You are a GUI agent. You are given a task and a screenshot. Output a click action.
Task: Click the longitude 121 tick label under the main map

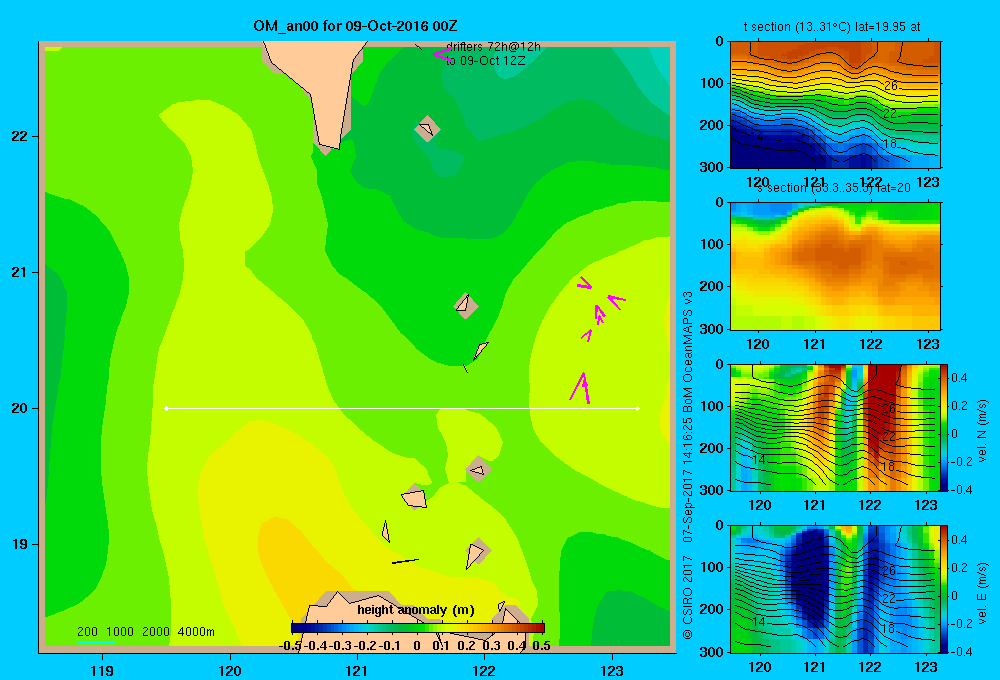pyautogui.click(x=357, y=670)
